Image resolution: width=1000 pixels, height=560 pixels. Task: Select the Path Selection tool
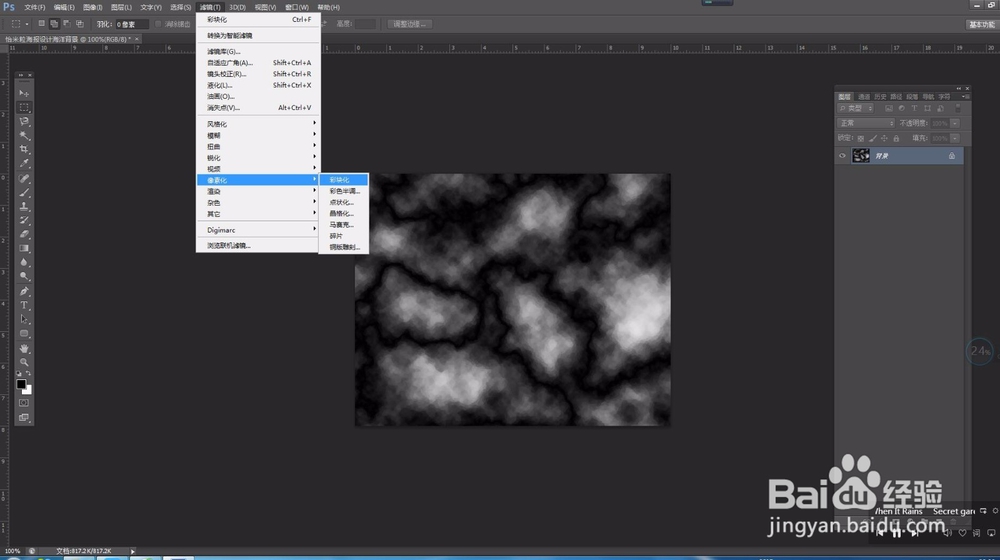coord(24,320)
